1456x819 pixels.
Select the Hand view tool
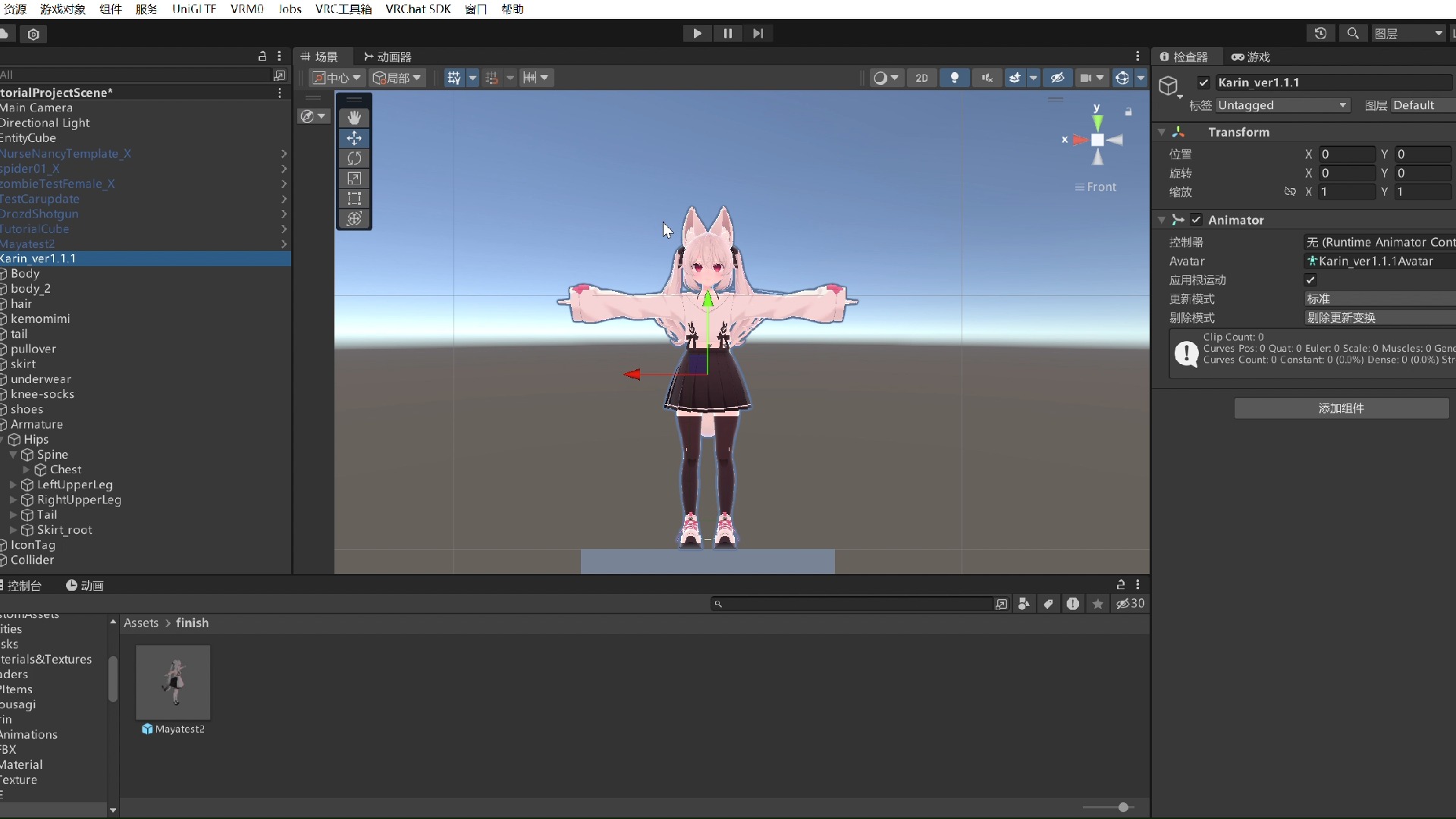pyautogui.click(x=354, y=118)
